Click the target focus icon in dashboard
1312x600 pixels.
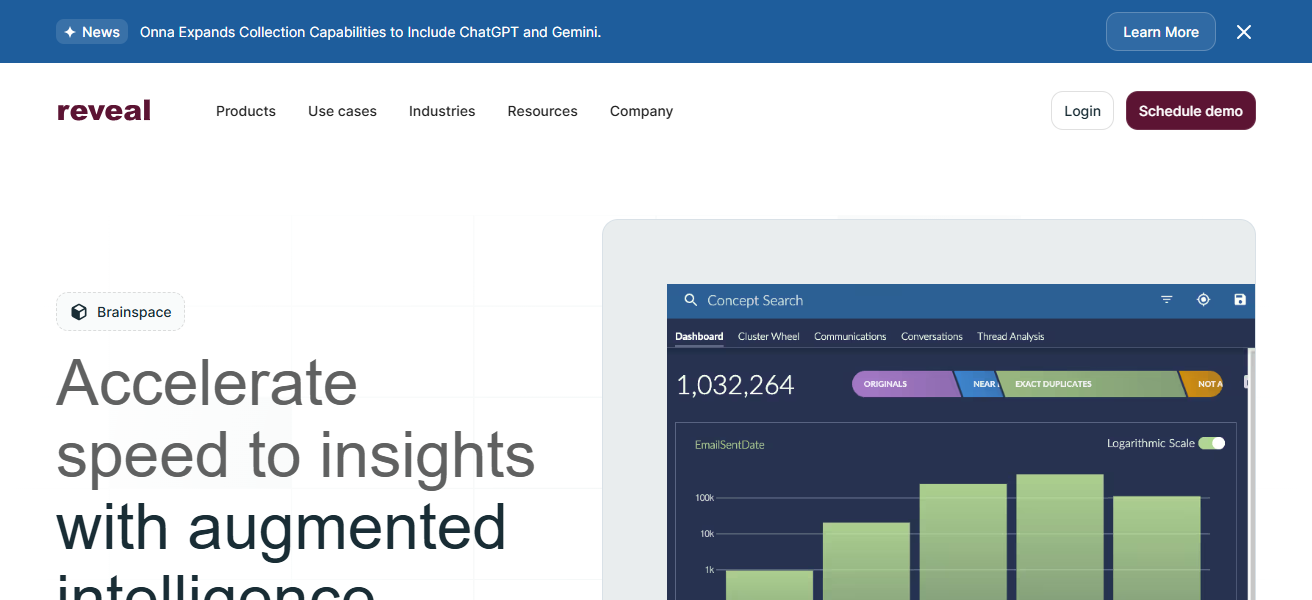(x=1203, y=300)
